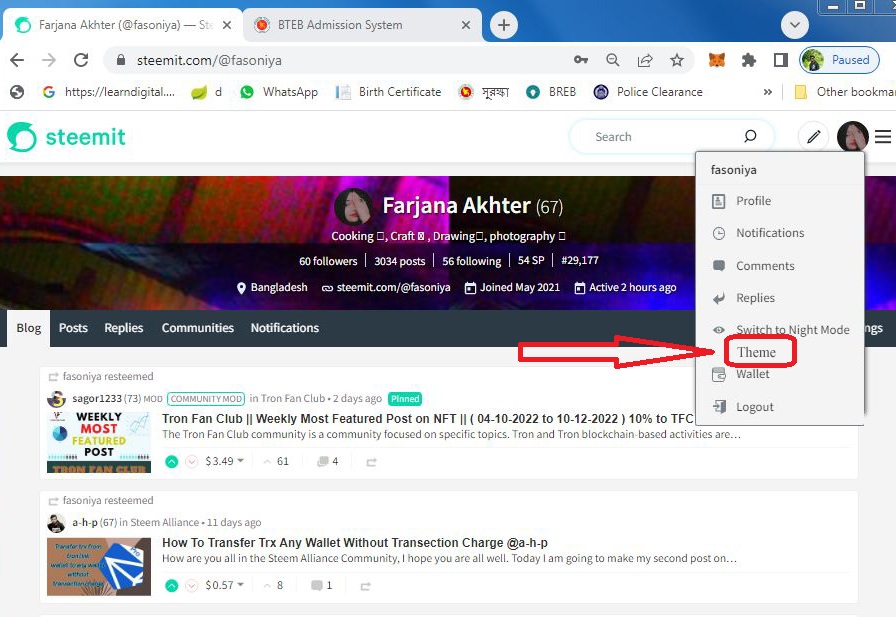Expand hidden bookmarks with double chevron
The image size is (896, 617).
coord(767,92)
